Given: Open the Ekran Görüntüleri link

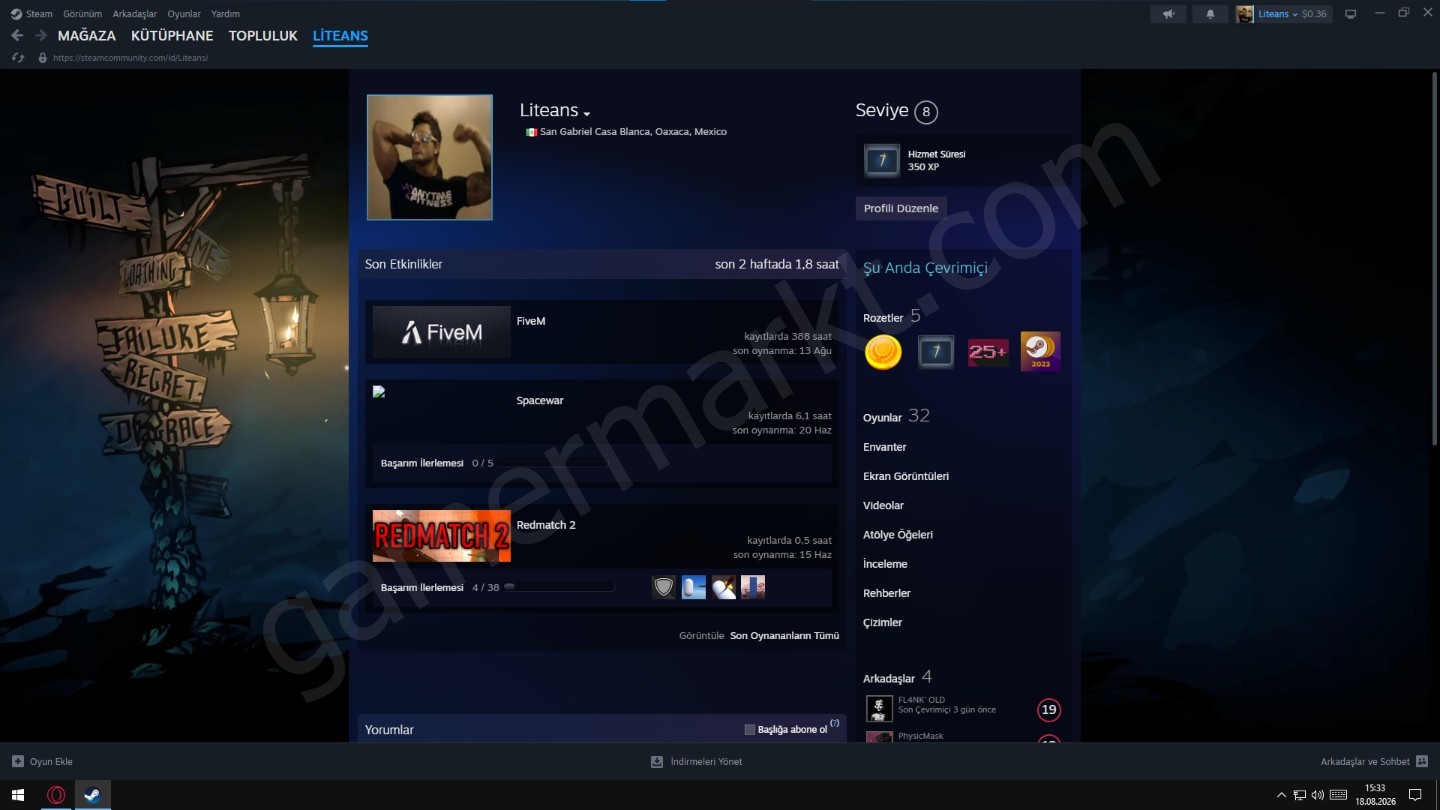Looking at the screenshot, I should (906, 476).
